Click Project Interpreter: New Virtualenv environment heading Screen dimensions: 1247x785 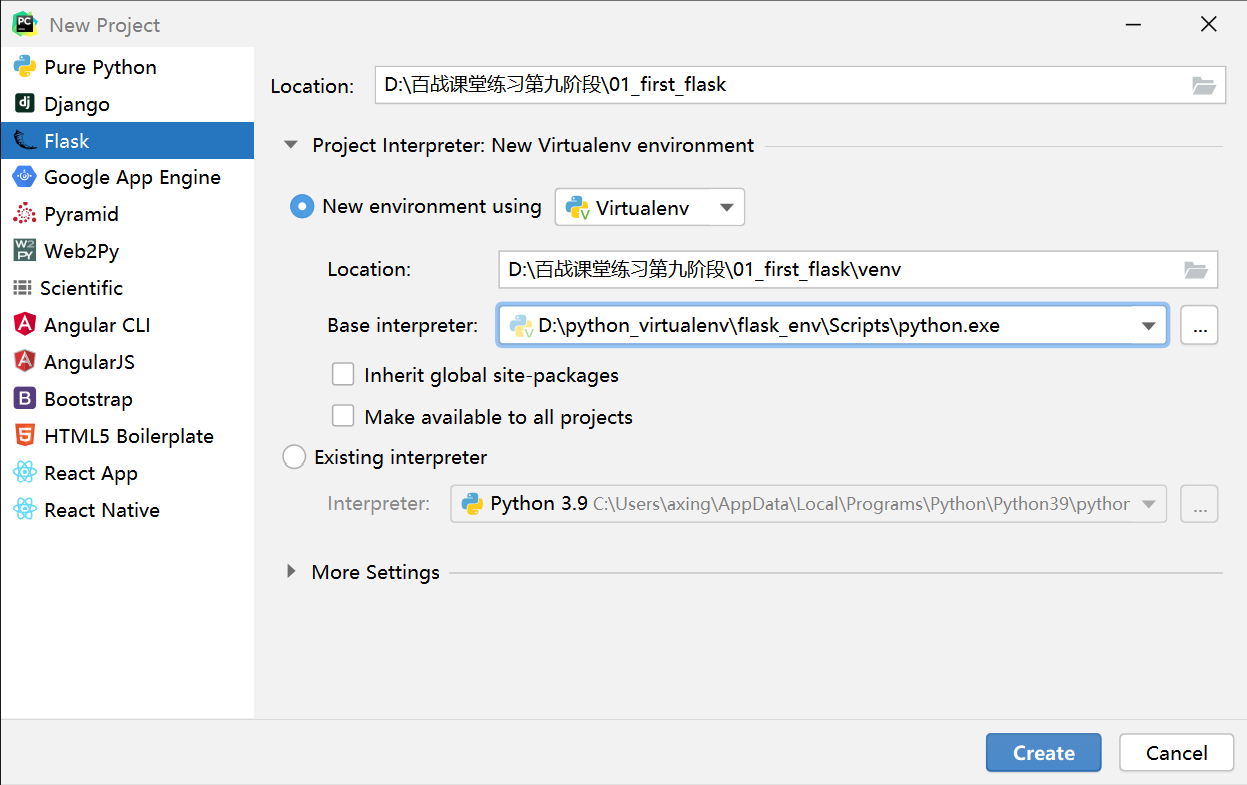[x=533, y=145]
